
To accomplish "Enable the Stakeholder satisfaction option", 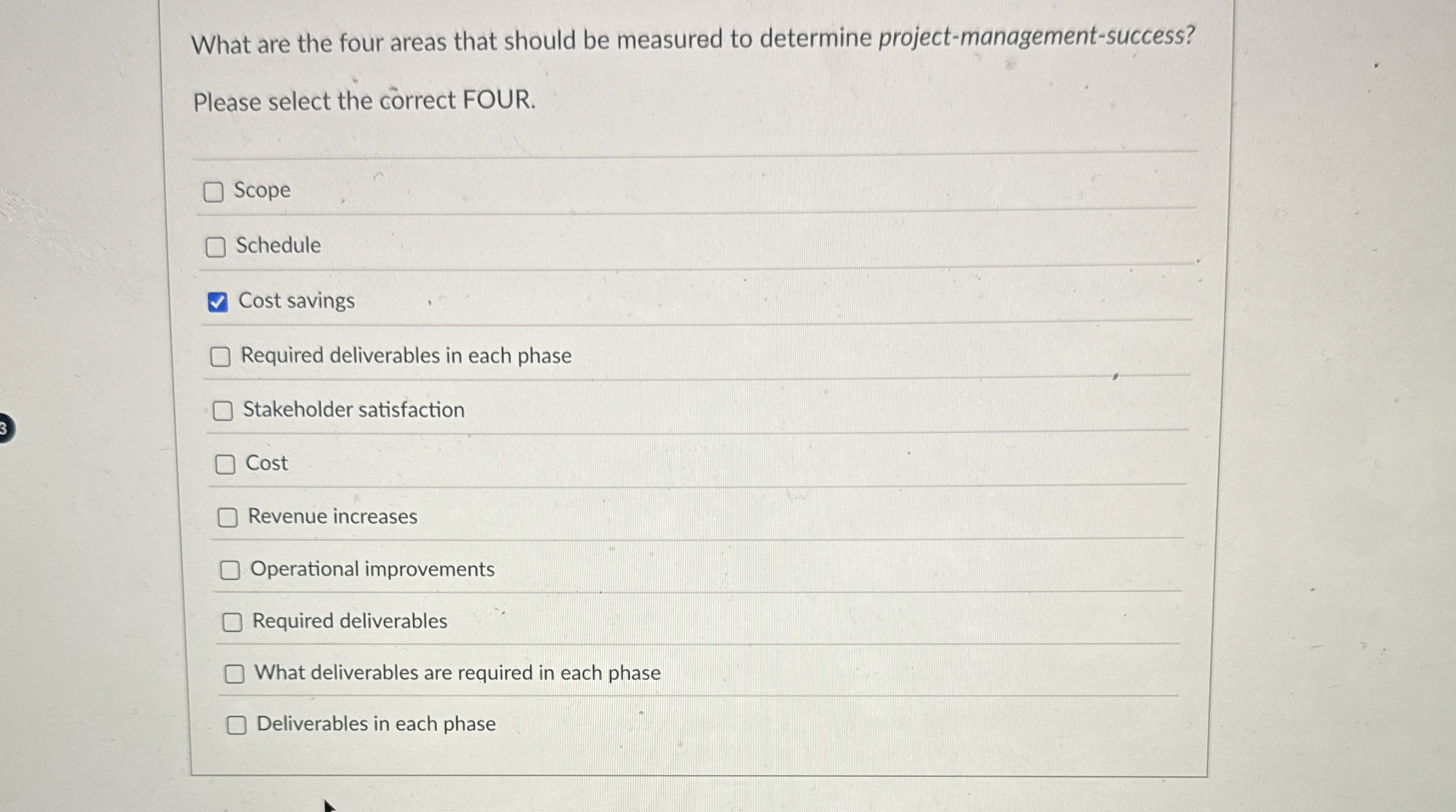I will (224, 411).
